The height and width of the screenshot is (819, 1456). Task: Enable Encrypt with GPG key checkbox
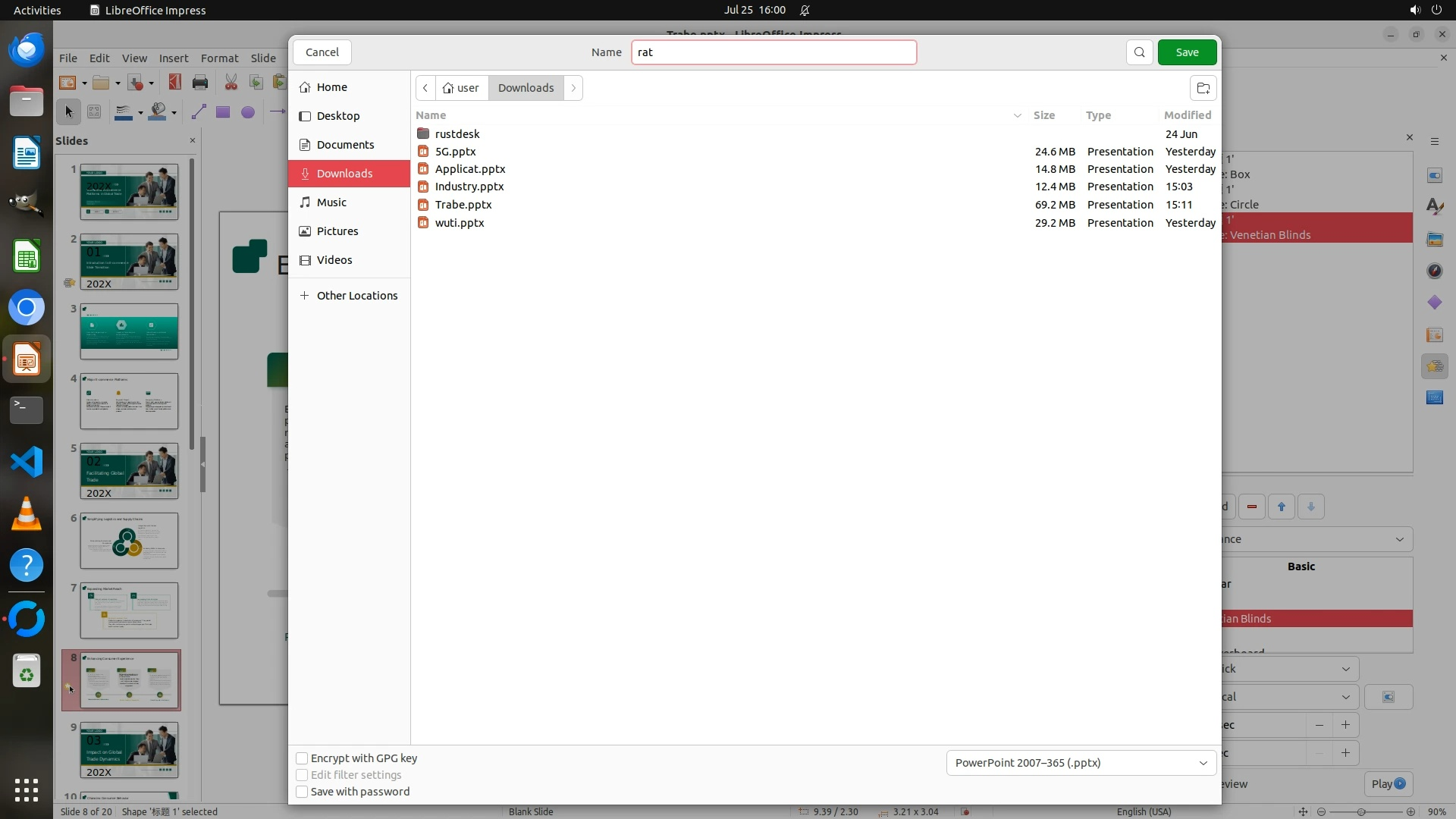[302, 758]
